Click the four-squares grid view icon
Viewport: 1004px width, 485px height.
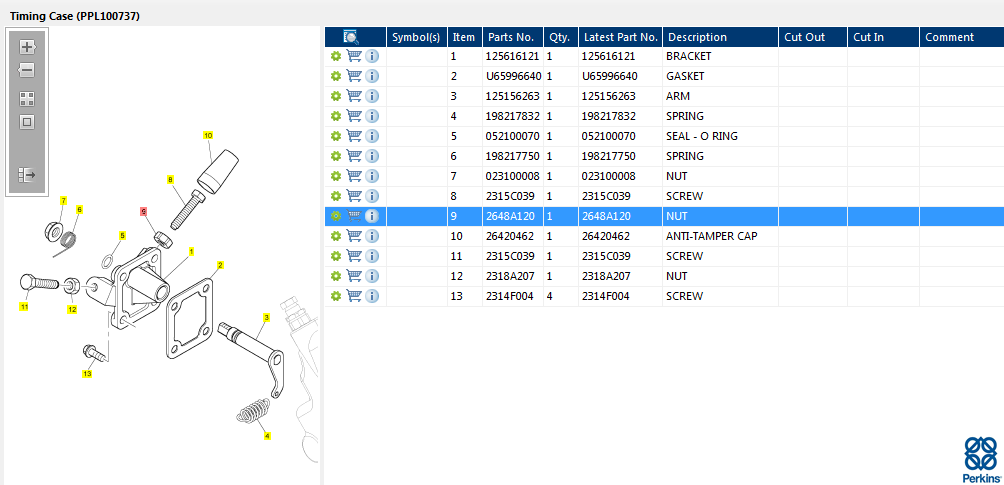pos(27,99)
